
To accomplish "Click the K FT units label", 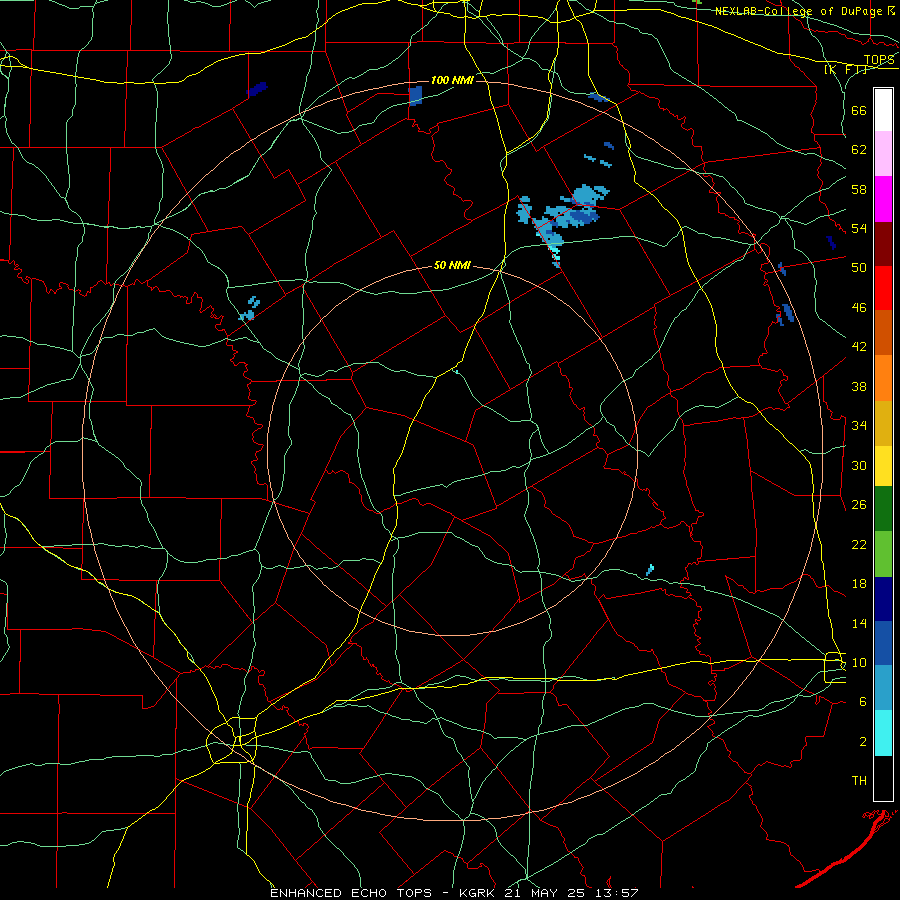I will [845, 69].
